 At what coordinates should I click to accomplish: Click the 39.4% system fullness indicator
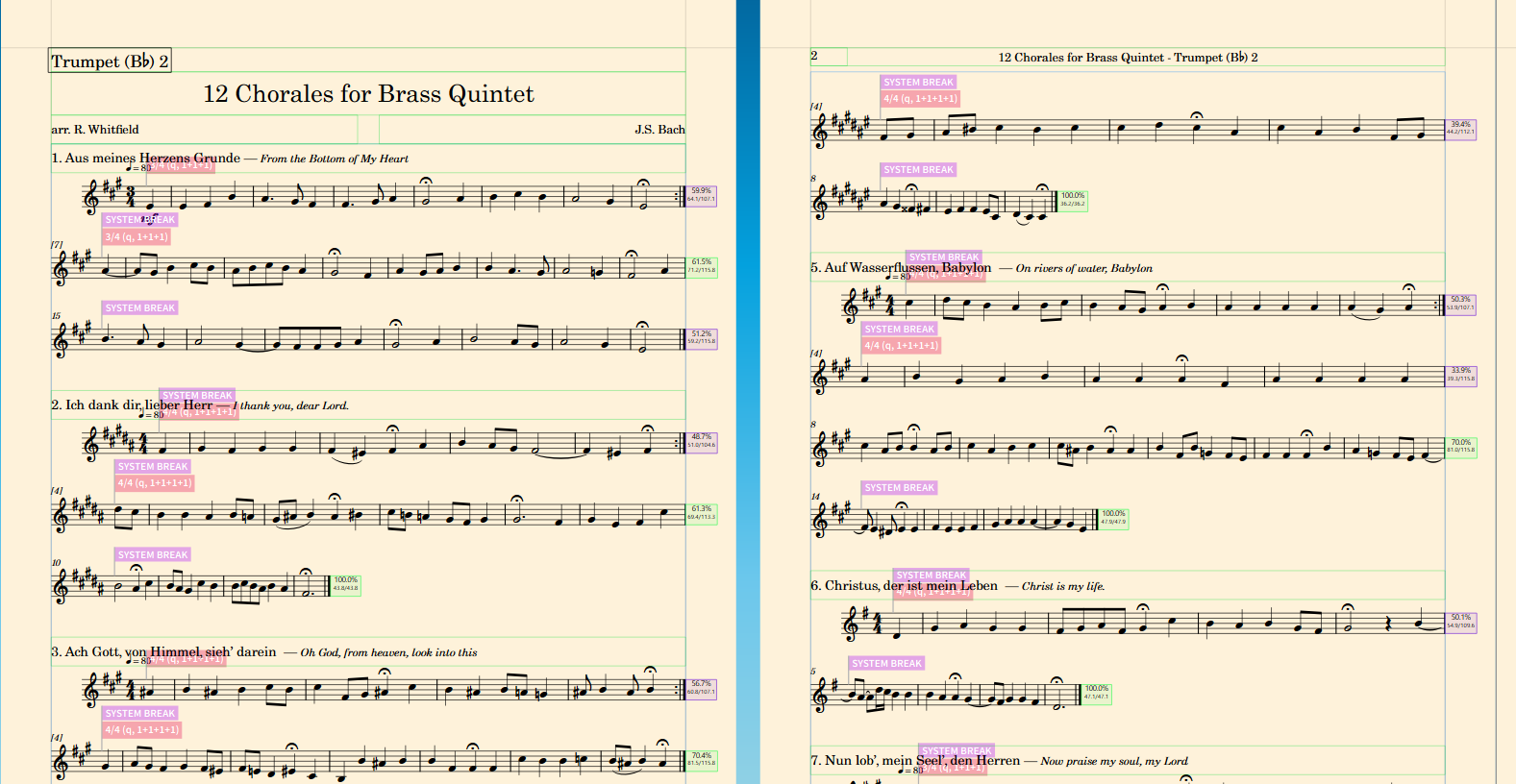point(1461,128)
